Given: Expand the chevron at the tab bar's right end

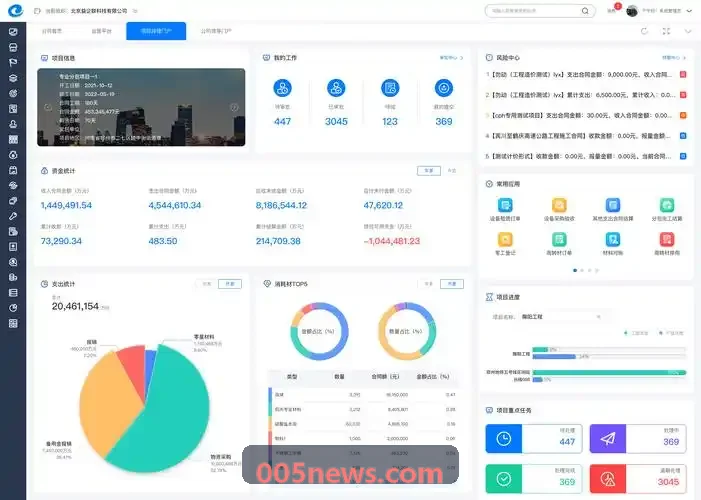Looking at the screenshot, I should pyautogui.click(x=688, y=31).
